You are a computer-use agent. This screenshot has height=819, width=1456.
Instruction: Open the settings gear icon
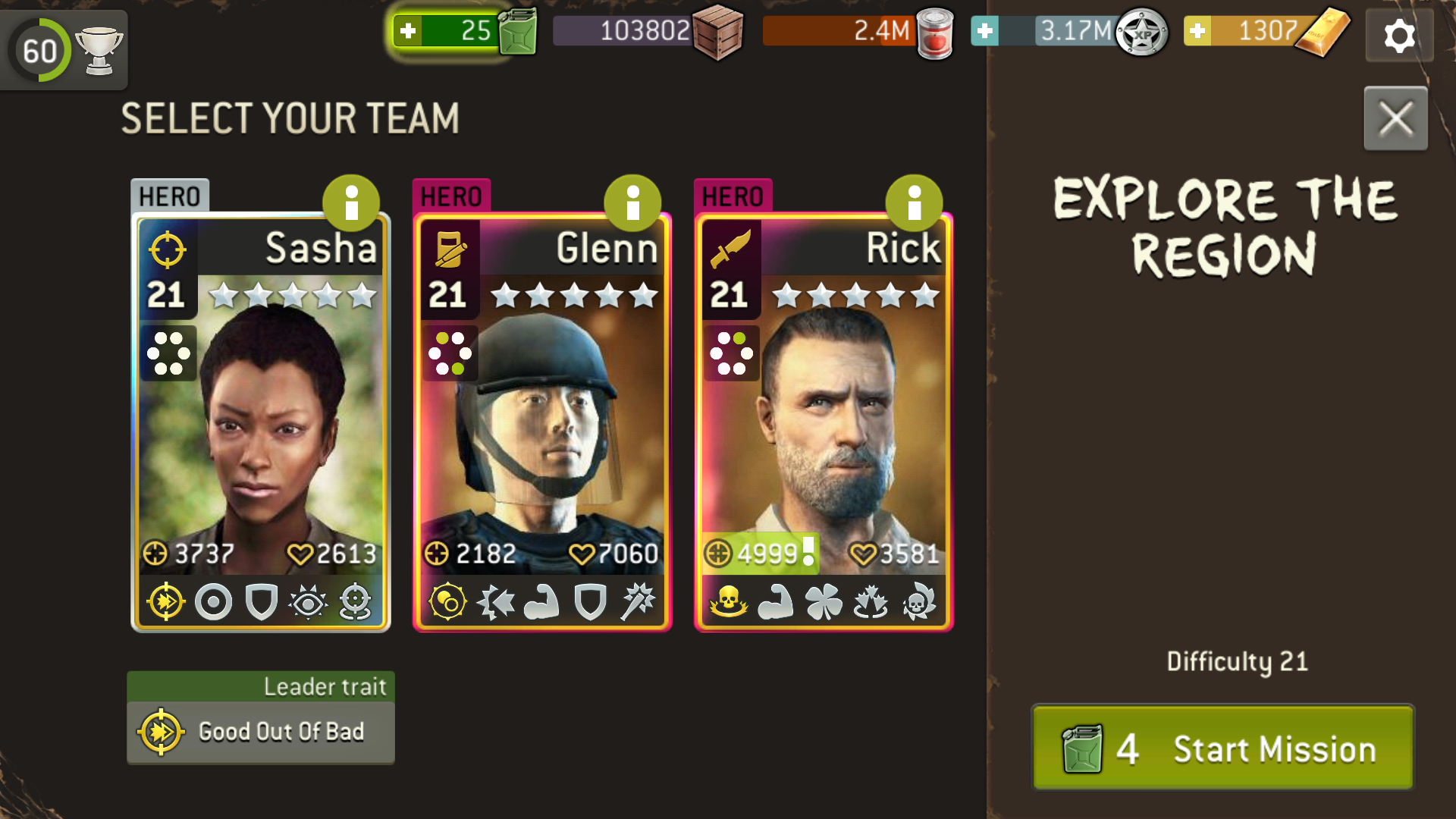[x=1399, y=36]
